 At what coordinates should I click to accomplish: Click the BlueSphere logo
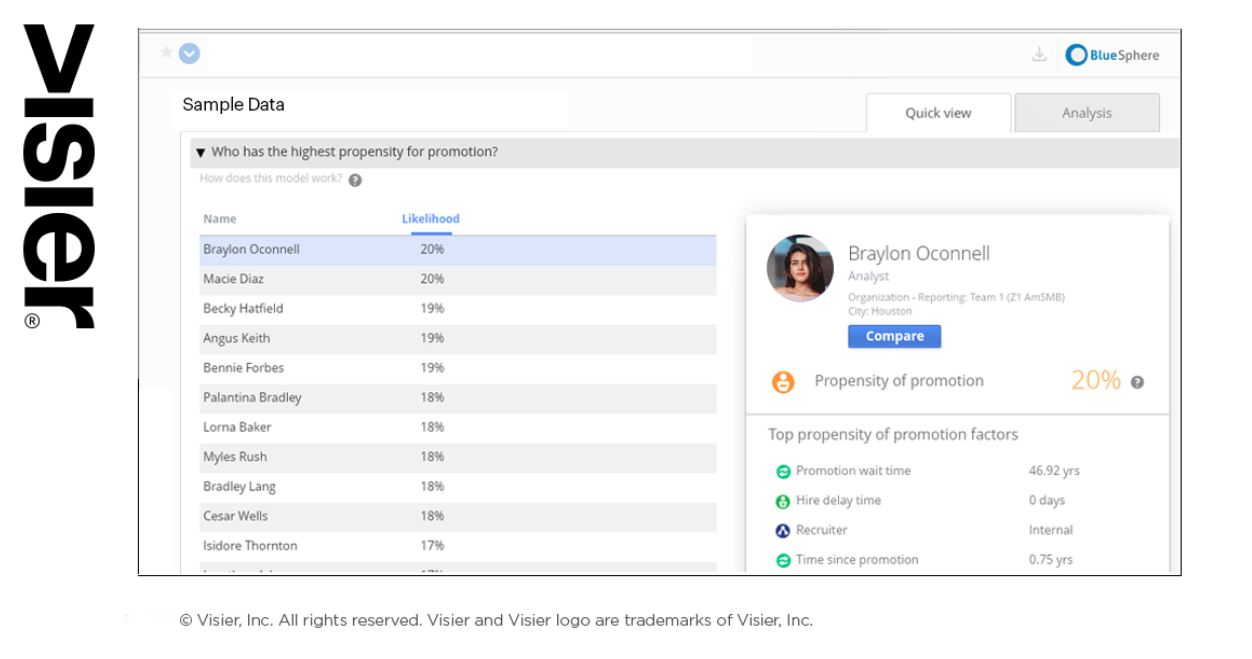tap(1112, 55)
